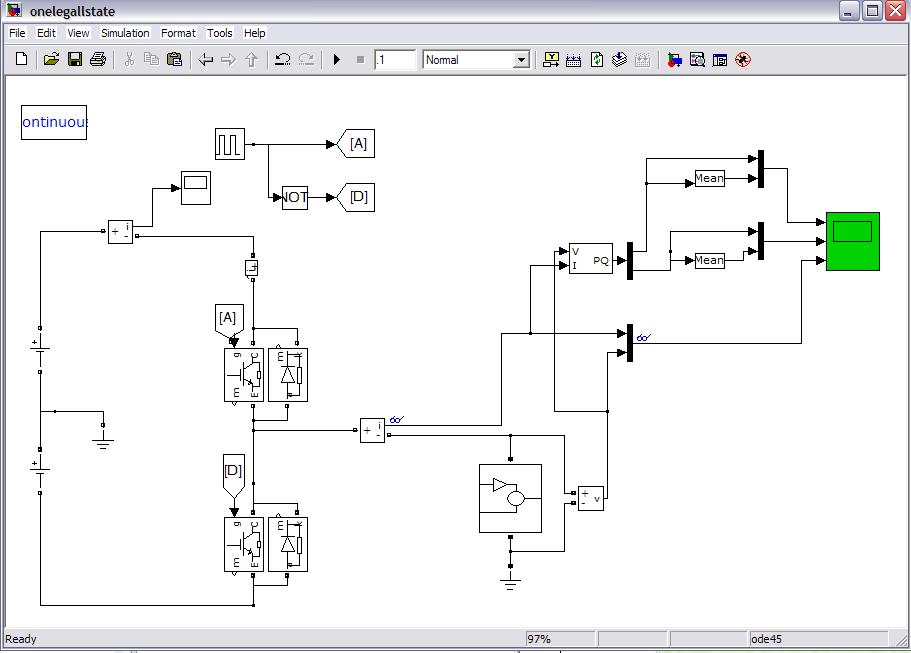Image resolution: width=911 pixels, height=653 pixels.
Task: Click the Go to parent system up arrow
Action: click(251, 60)
